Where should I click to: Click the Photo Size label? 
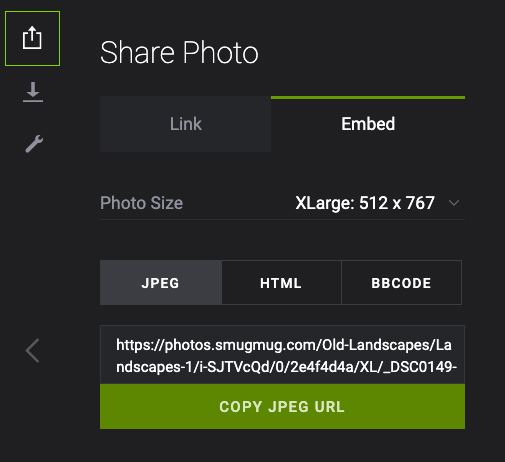pyautogui.click(x=141, y=203)
